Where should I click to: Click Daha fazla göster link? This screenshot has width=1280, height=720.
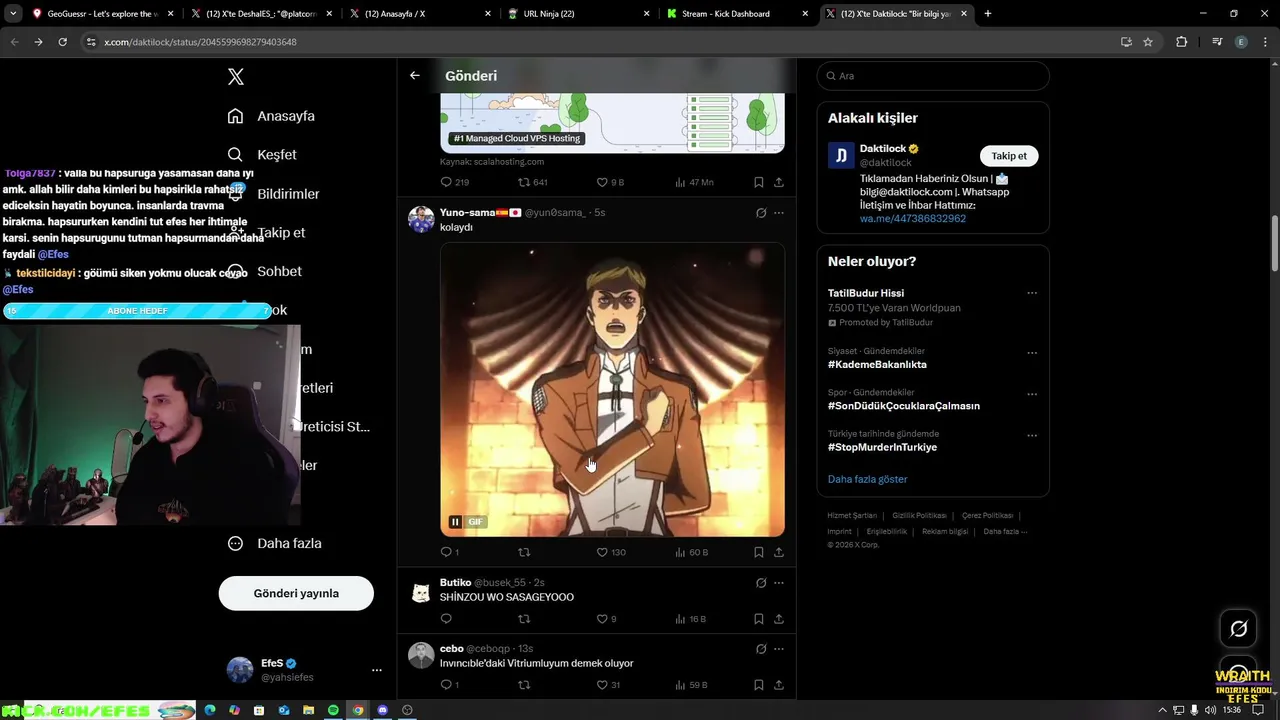(867, 479)
